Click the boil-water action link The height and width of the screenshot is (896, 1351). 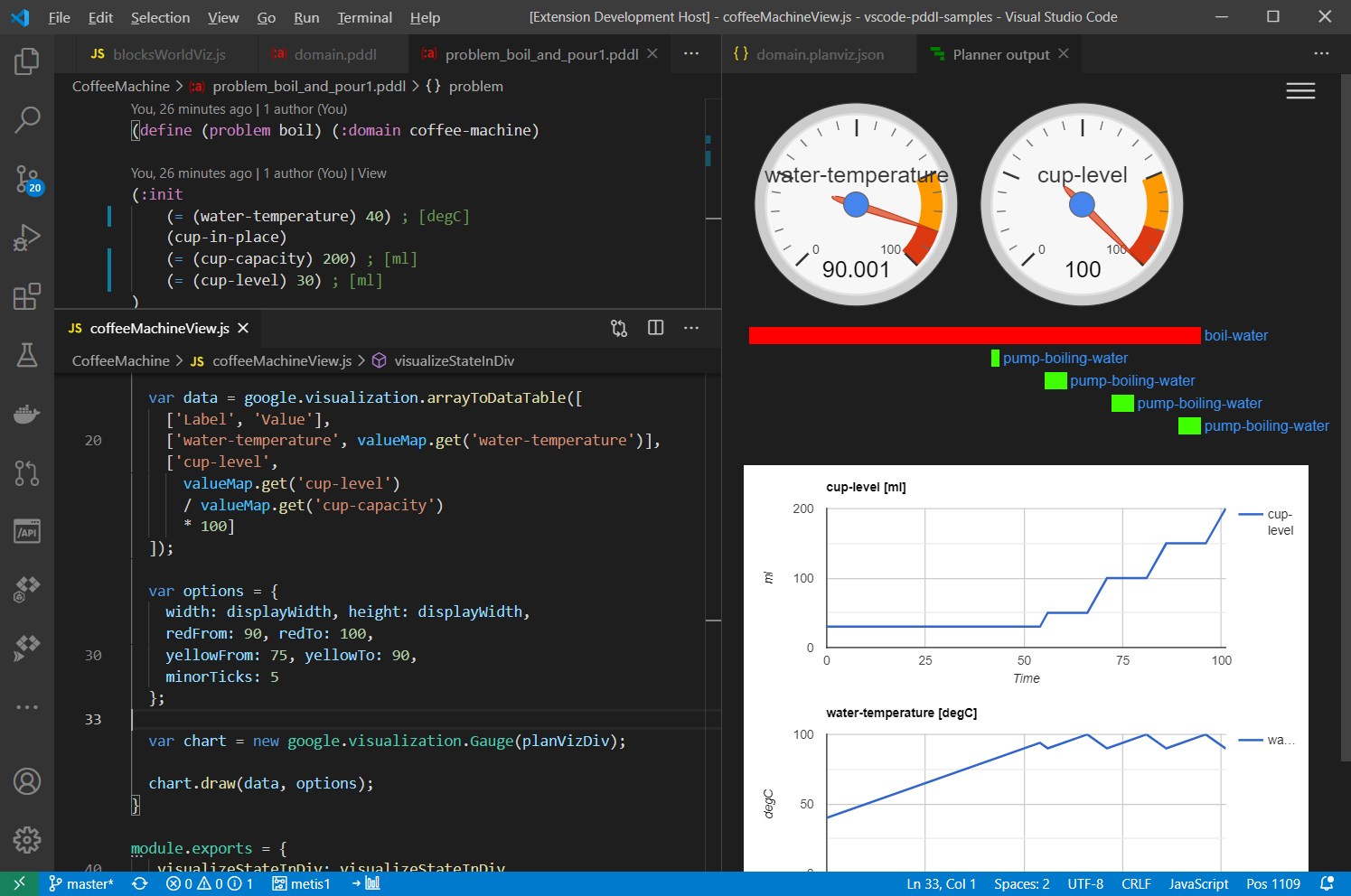tap(1235, 335)
